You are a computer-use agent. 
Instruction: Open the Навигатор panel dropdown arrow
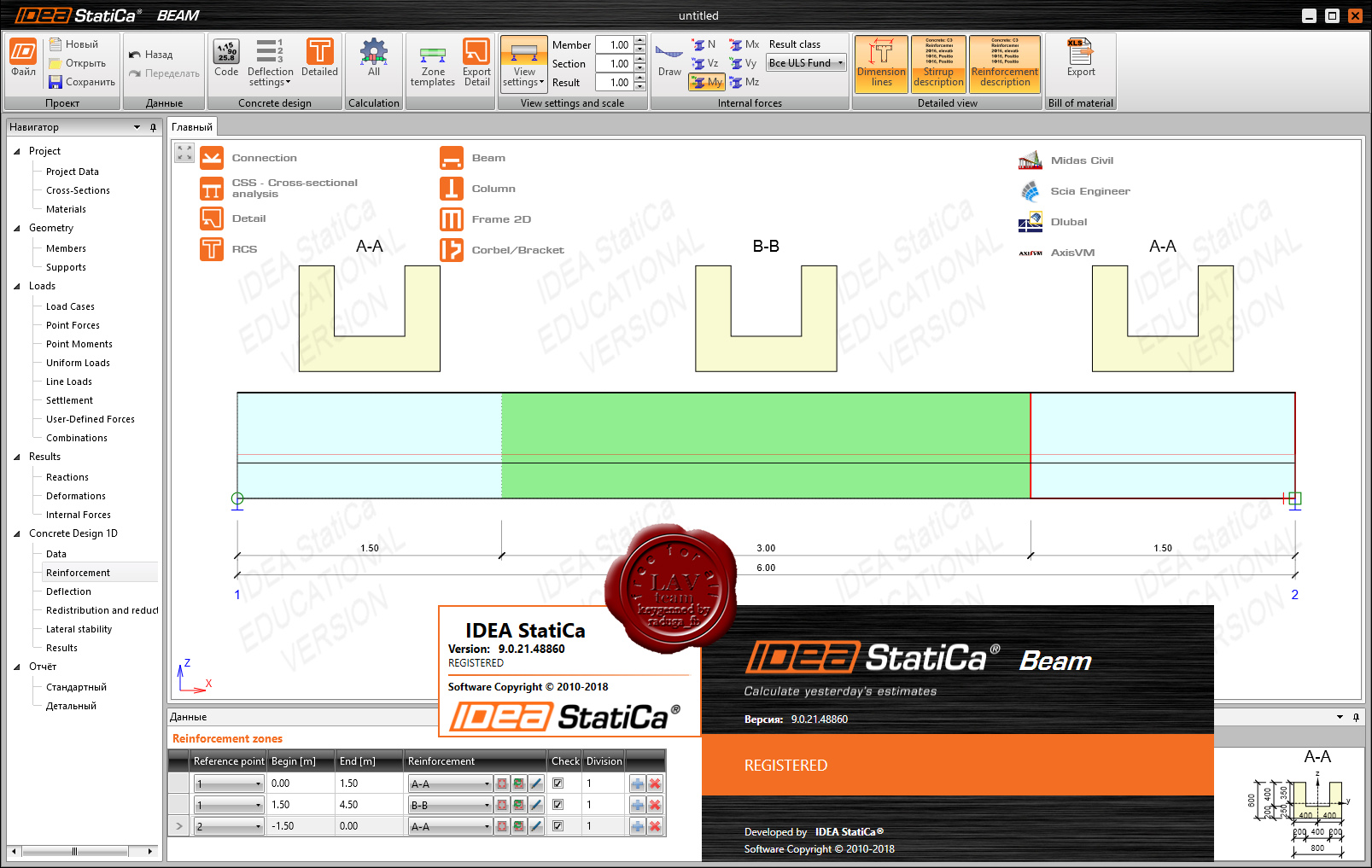137,127
